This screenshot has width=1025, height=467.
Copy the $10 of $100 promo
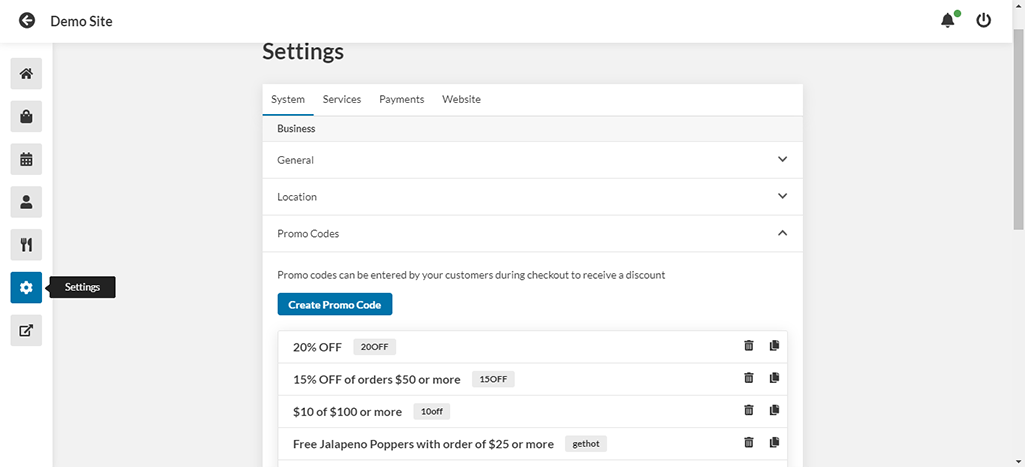(775, 410)
